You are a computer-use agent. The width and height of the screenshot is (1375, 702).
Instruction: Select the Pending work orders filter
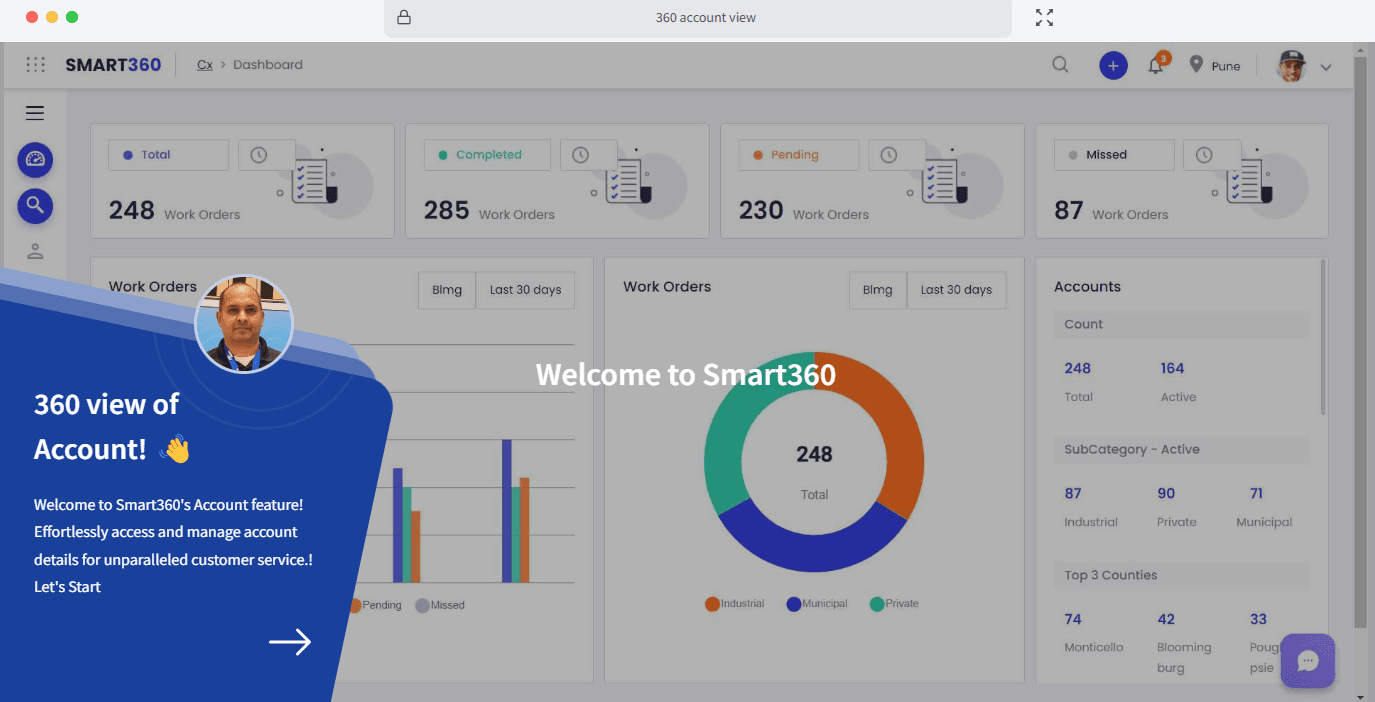794,155
